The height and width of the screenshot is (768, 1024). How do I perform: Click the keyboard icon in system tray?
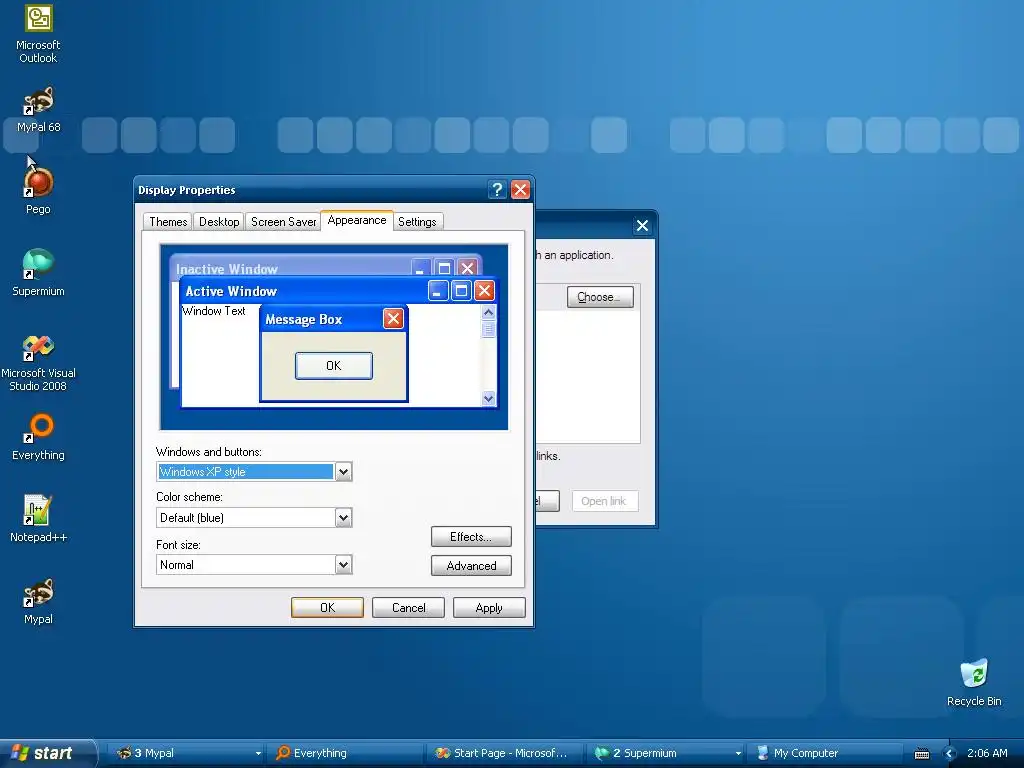tap(921, 754)
